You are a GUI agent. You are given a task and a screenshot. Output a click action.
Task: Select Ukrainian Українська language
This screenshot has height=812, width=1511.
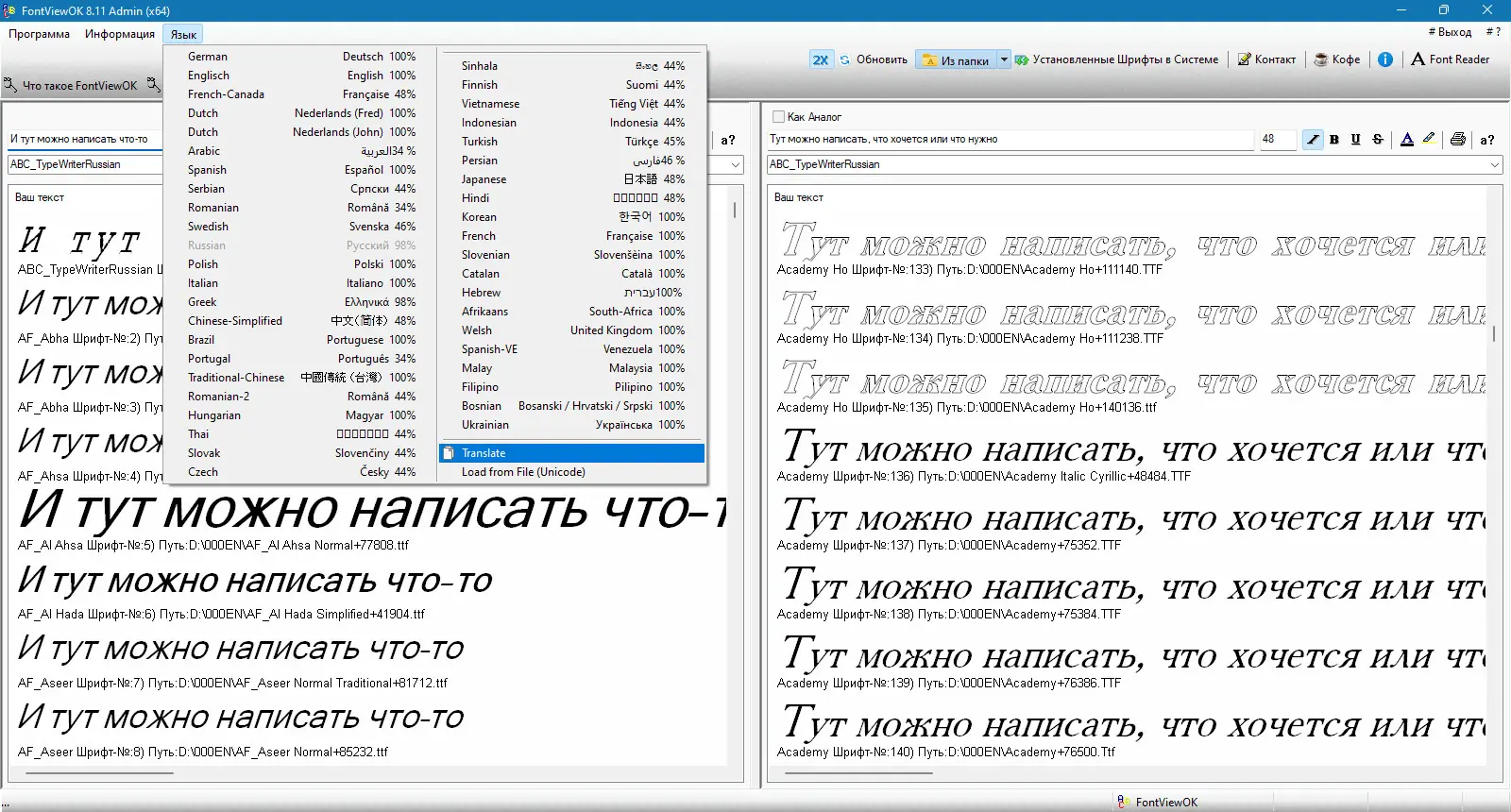[572, 425]
